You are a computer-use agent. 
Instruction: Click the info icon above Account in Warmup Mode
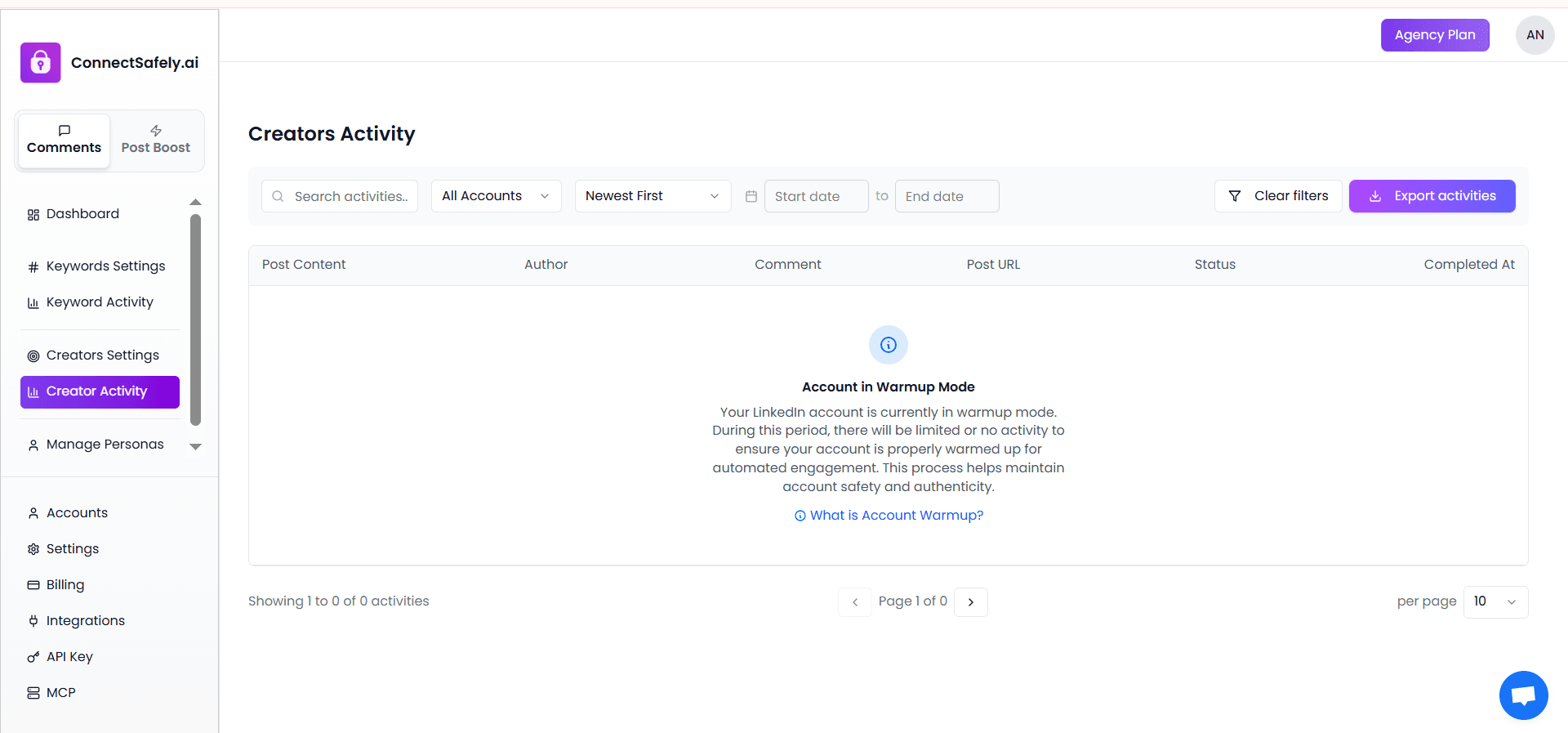pyautogui.click(x=889, y=345)
